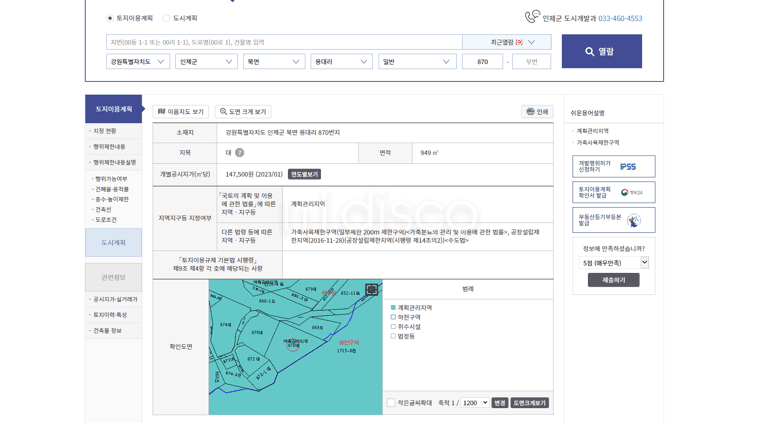Click the 부동산등기부등본 발급 banner
The image size is (760, 423).
[x=614, y=220]
